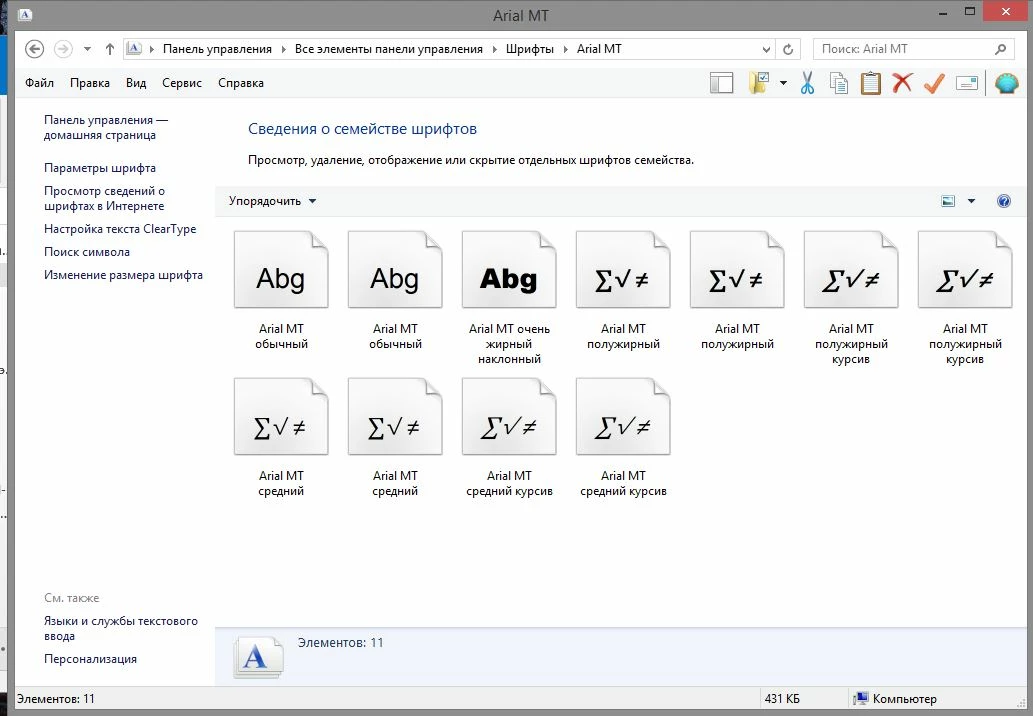Open the view options dropdown arrow
The image size is (1033, 716).
[971, 201]
